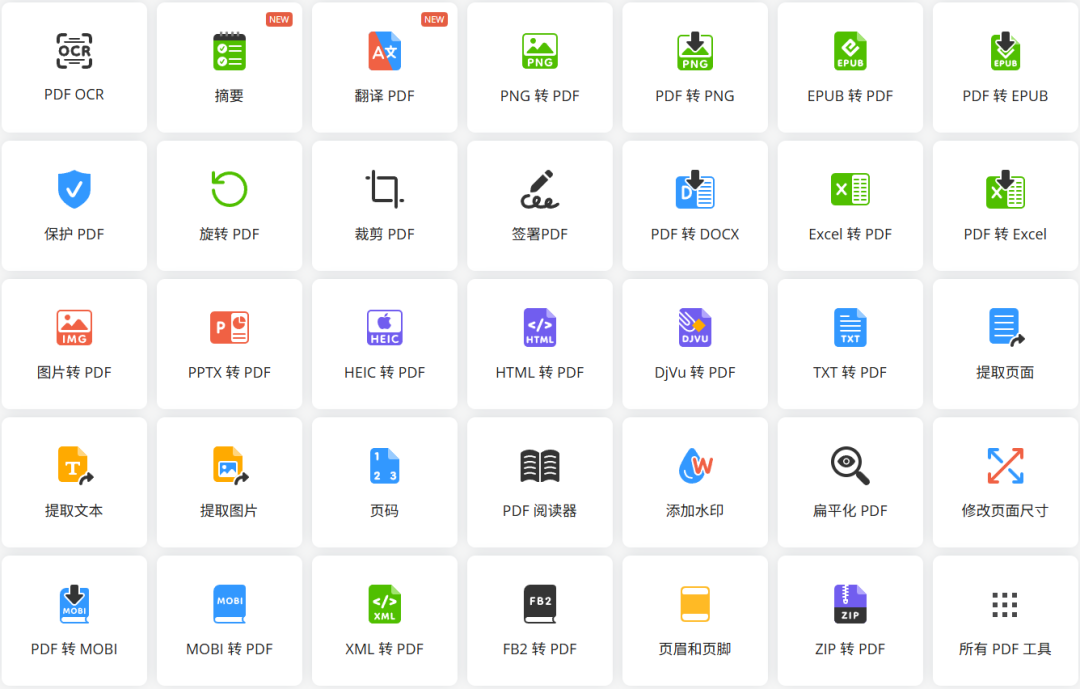Image resolution: width=1080 pixels, height=689 pixels.
Task: Select the 旋转 PDF rotate tool
Action: [x=229, y=206]
